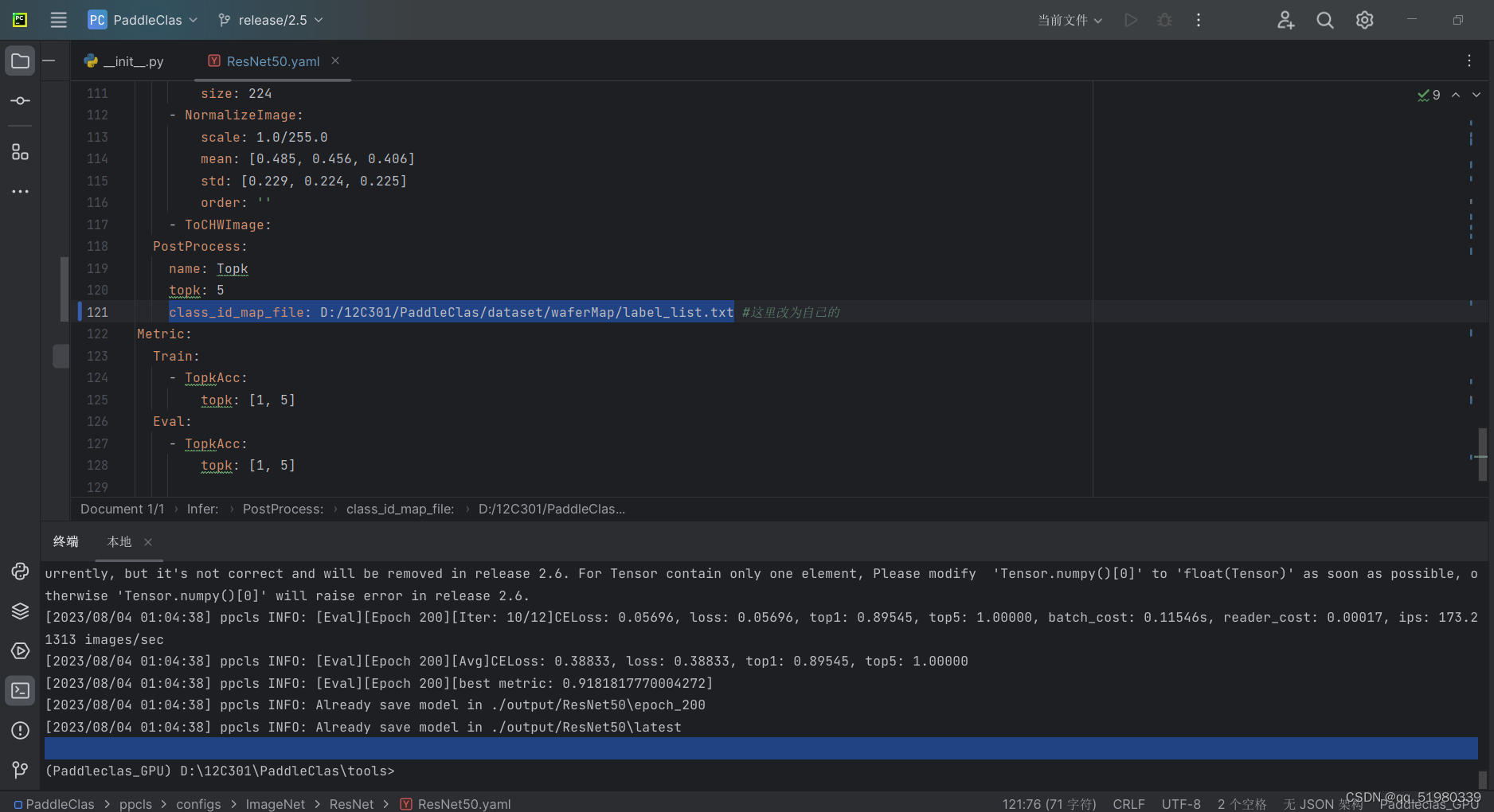Viewport: 1494px width, 812px height.
Task: Click the editor vertical scrollbar thumb
Action: 1483,455
